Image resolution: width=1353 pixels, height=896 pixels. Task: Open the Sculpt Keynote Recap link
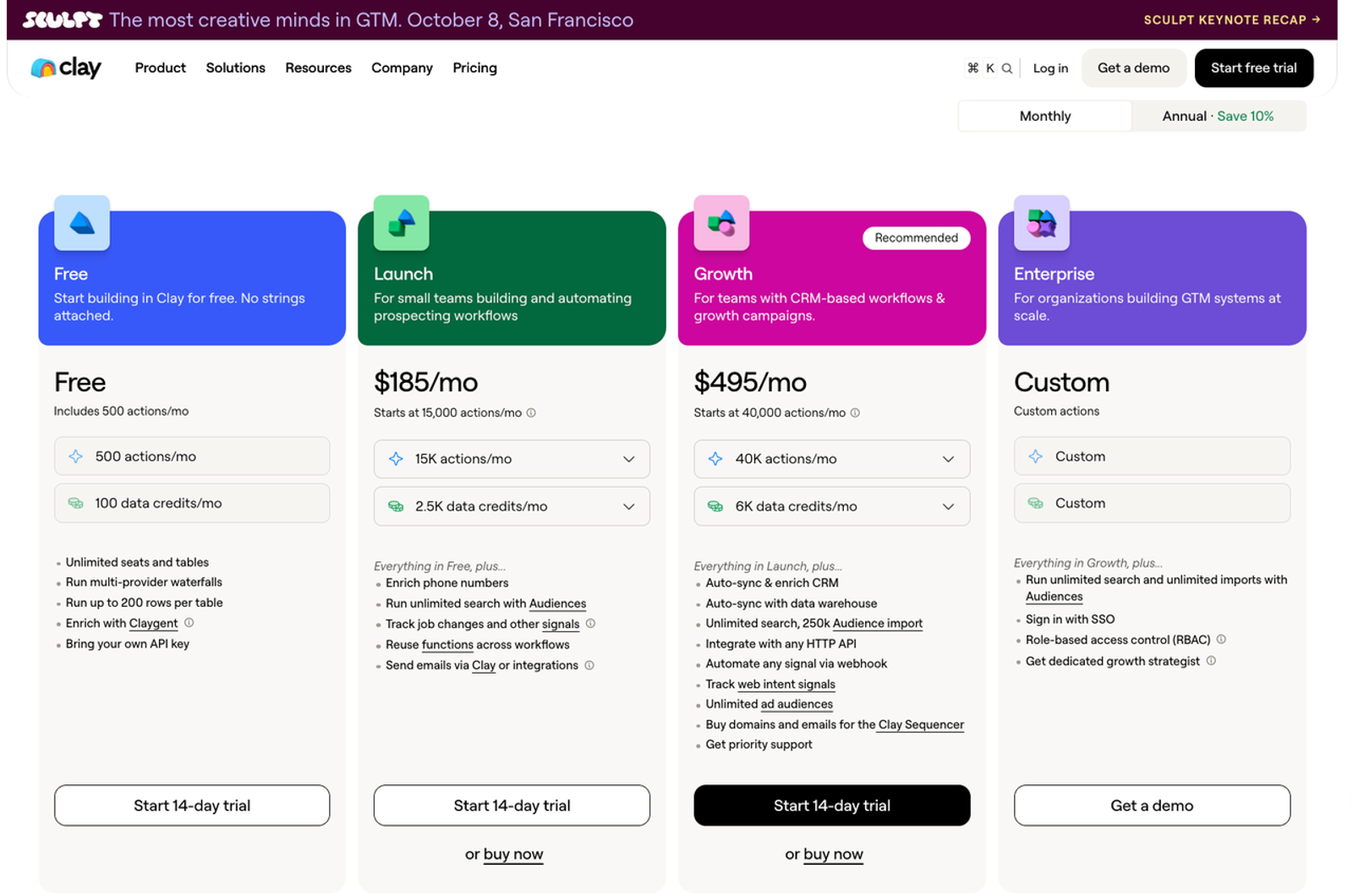click(1232, 19)
